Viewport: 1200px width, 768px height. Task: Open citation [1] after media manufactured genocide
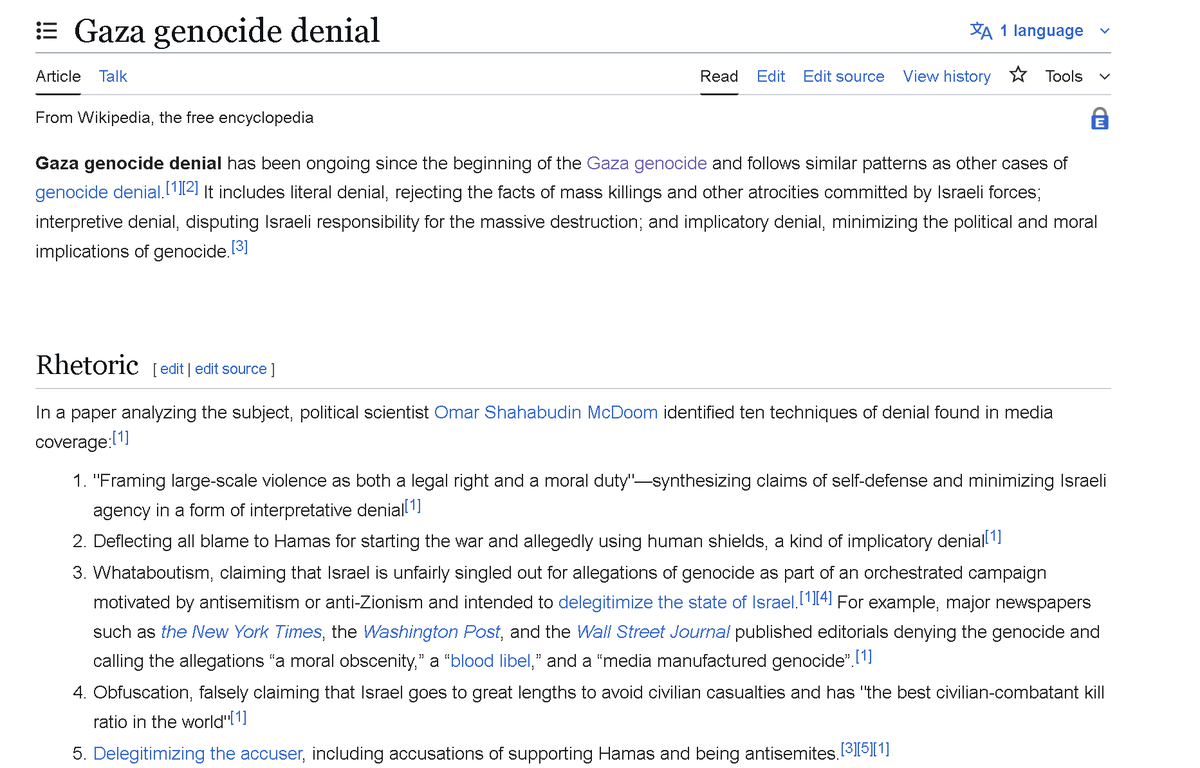tap(864, 657)
